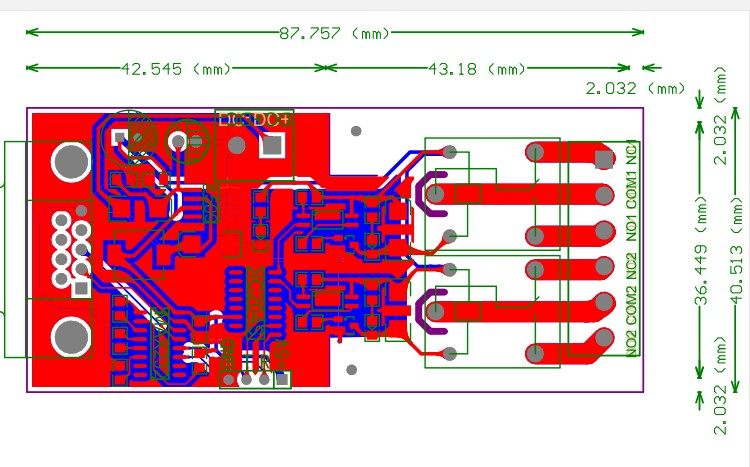
Task: Click the COM1 terminal pad
Action: (605, 195)
